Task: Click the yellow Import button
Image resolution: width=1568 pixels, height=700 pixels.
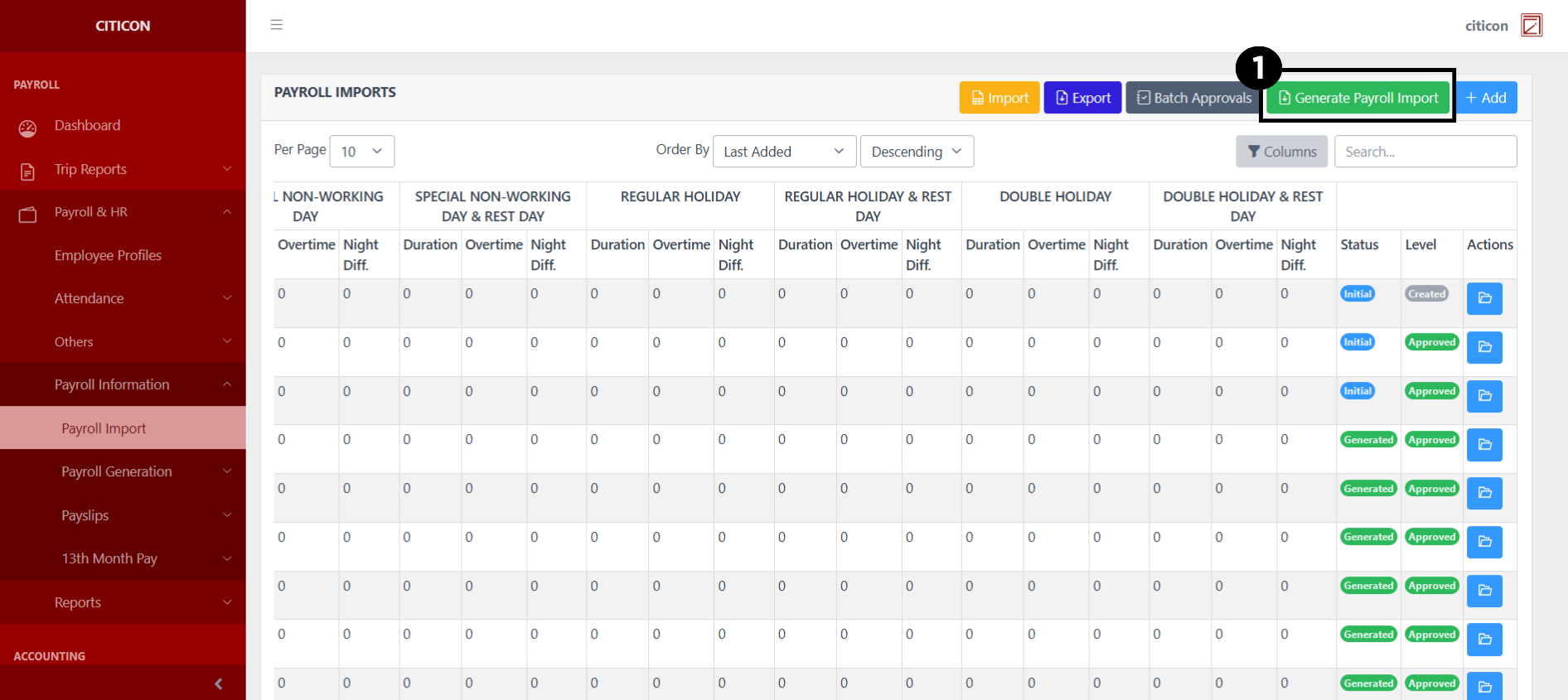Action: tap(999, 98)
